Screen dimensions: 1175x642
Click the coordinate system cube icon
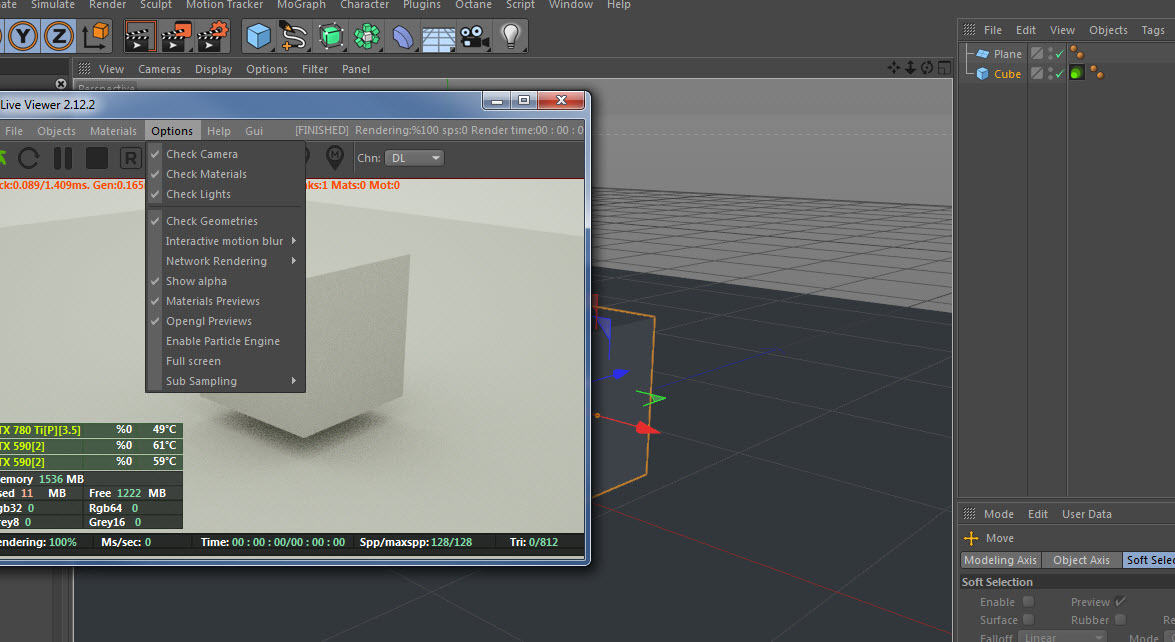[x=96, y=35]
